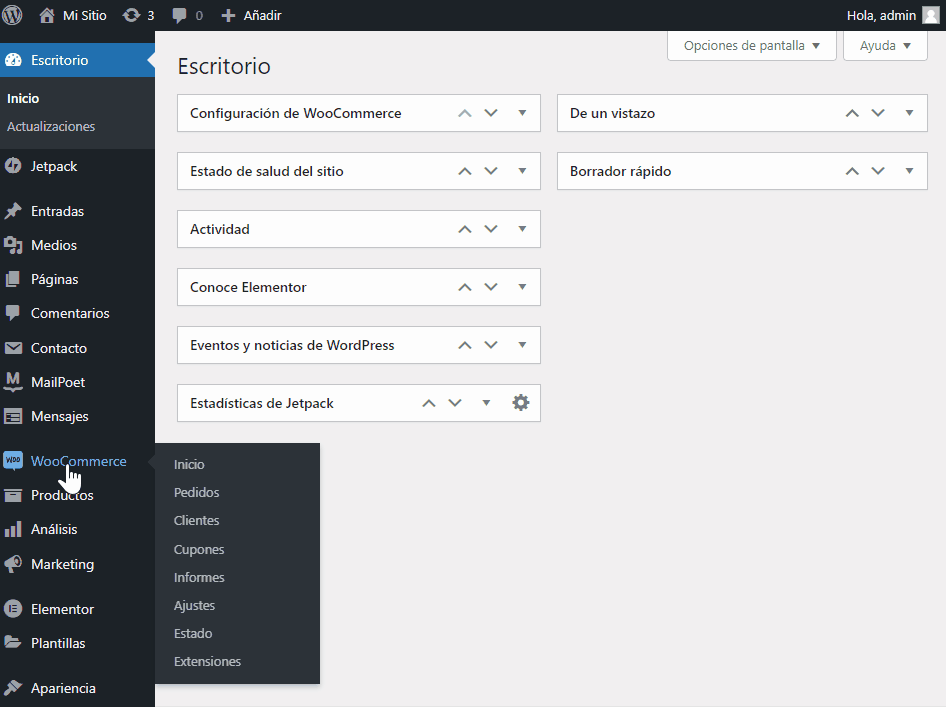Image resolution: width=946 pixels, height=707 pixels.
Task: Open Inicio in WooCommerce submenu
Action: pyautogui.click(x=189, y=464)
